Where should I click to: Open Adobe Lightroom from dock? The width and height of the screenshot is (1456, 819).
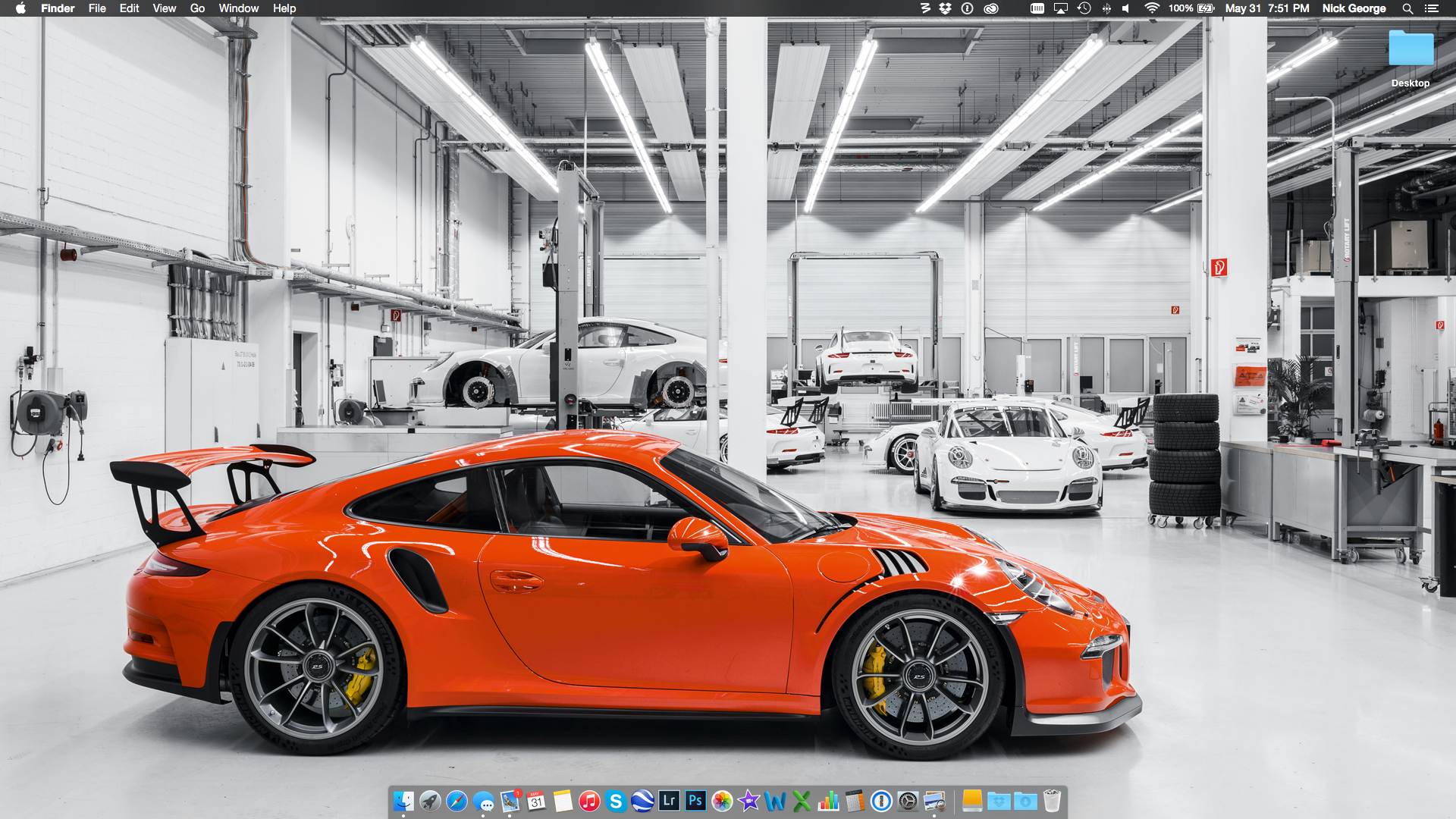[x=669, y=801]
